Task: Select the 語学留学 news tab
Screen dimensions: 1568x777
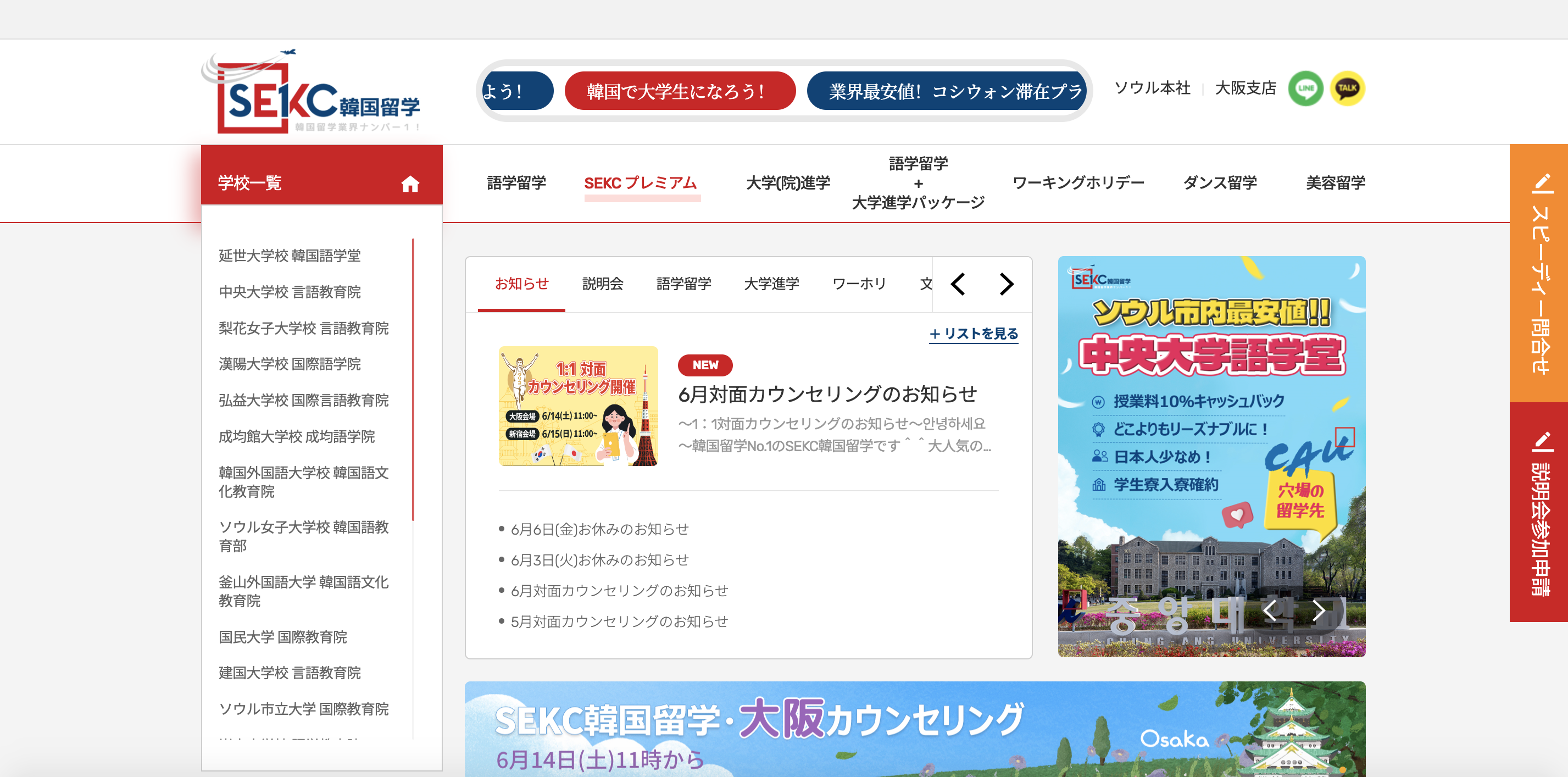Action: click(683, 284)
